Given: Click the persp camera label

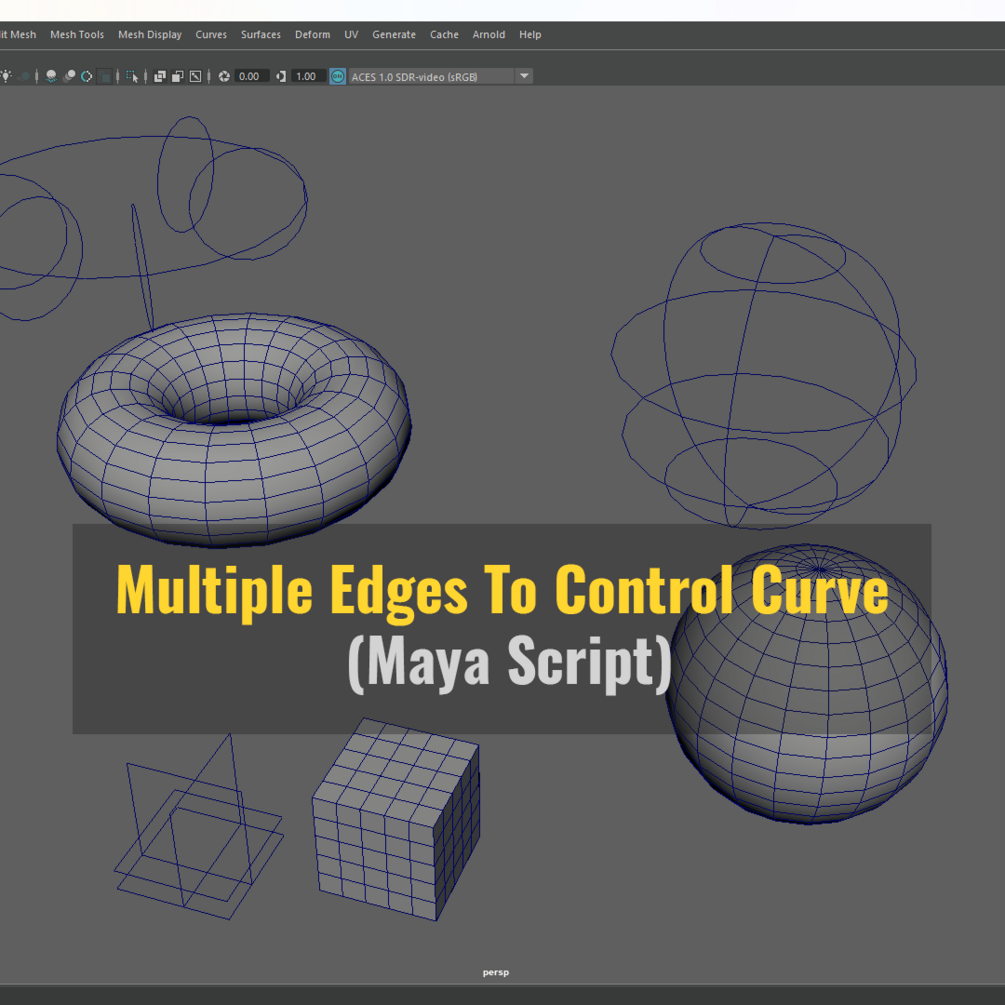Looking at the screenshot, I should click(x=496, y=972).
